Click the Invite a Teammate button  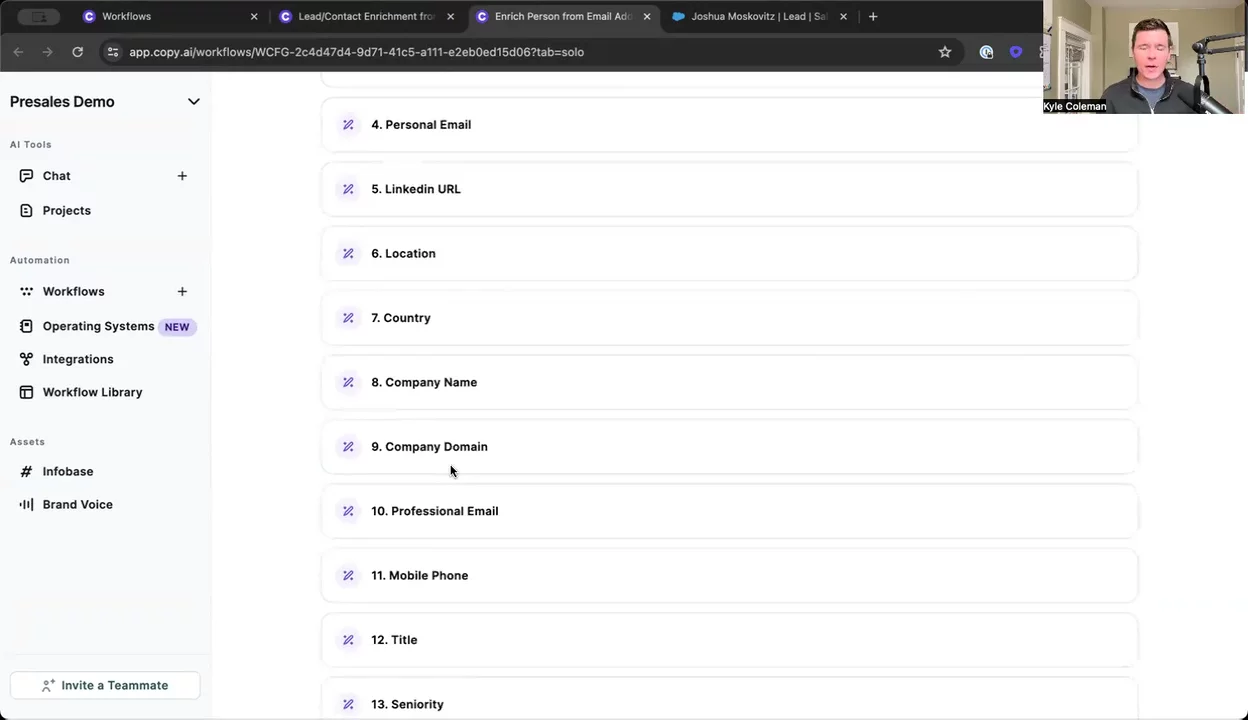pyautogui.click(x=105, y=686)
